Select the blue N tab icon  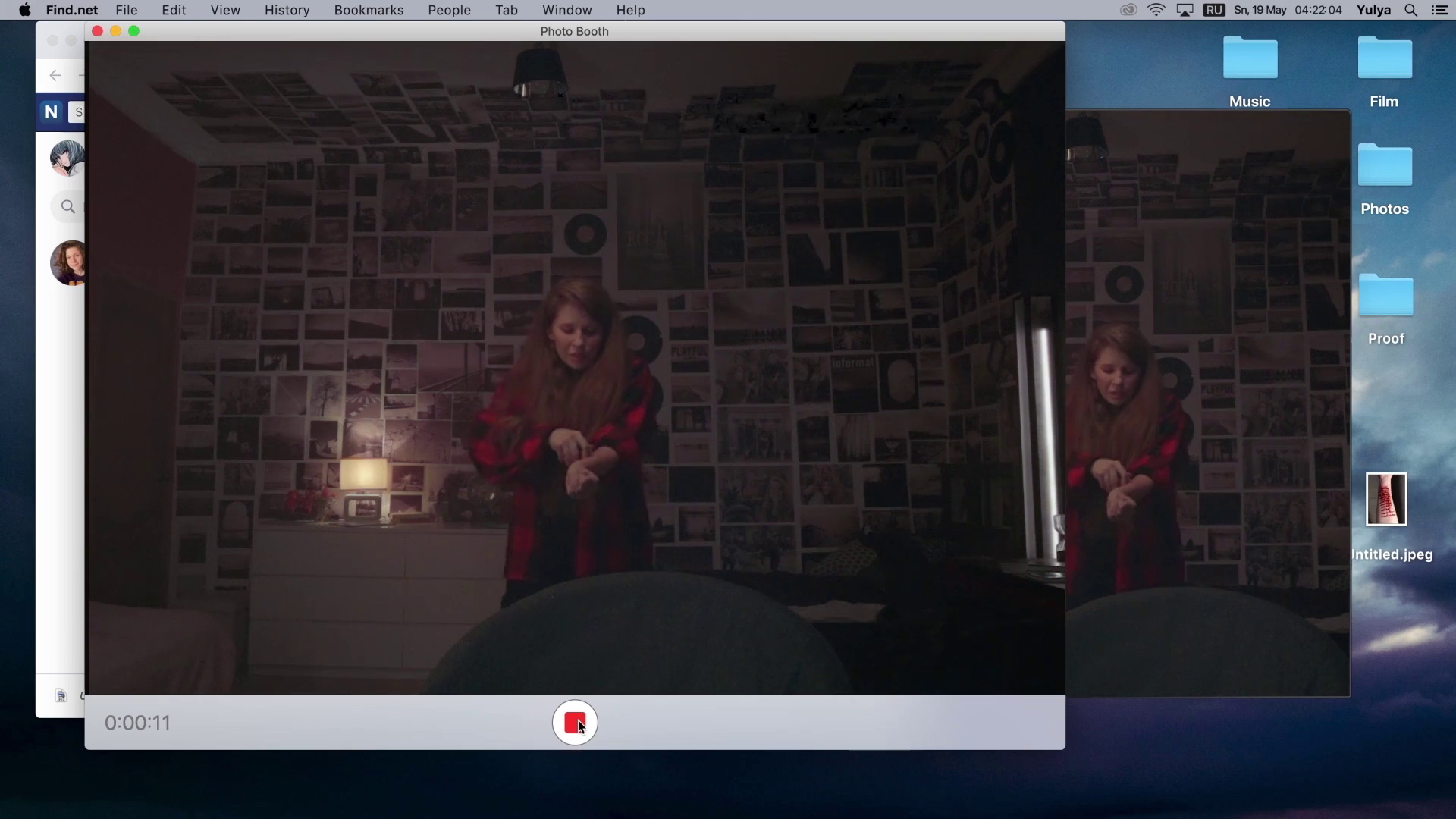51,112
